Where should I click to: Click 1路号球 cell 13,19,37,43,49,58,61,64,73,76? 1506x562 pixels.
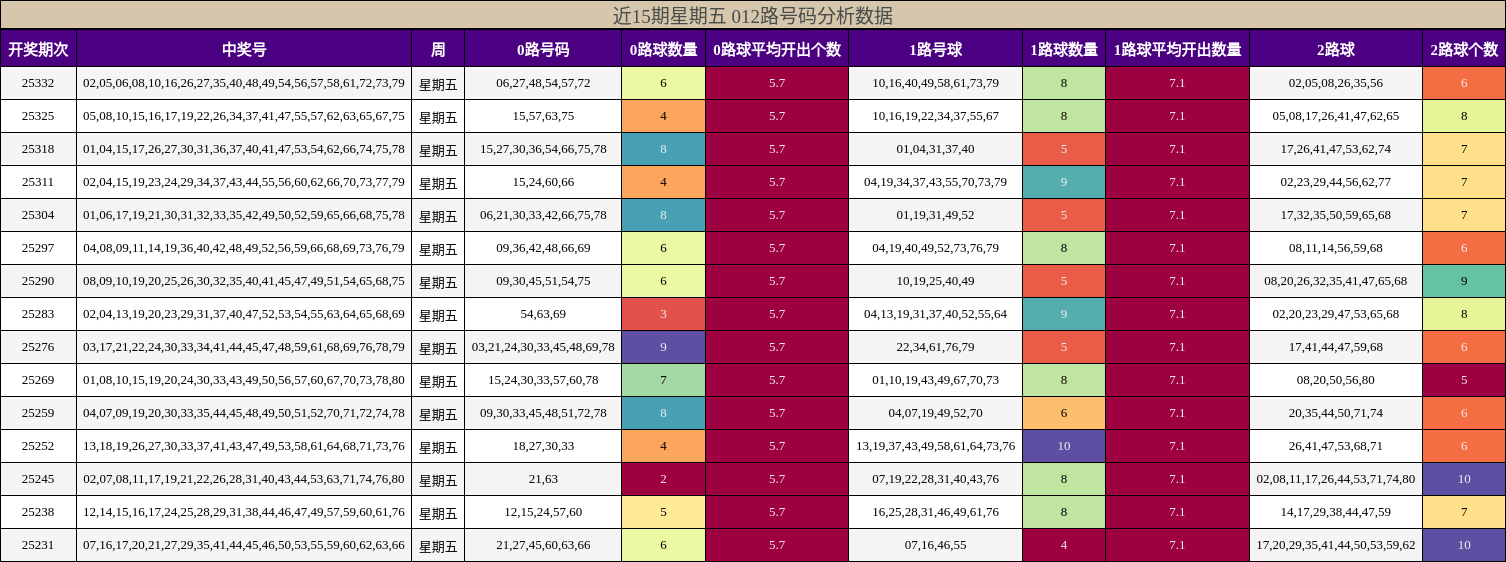935,446
